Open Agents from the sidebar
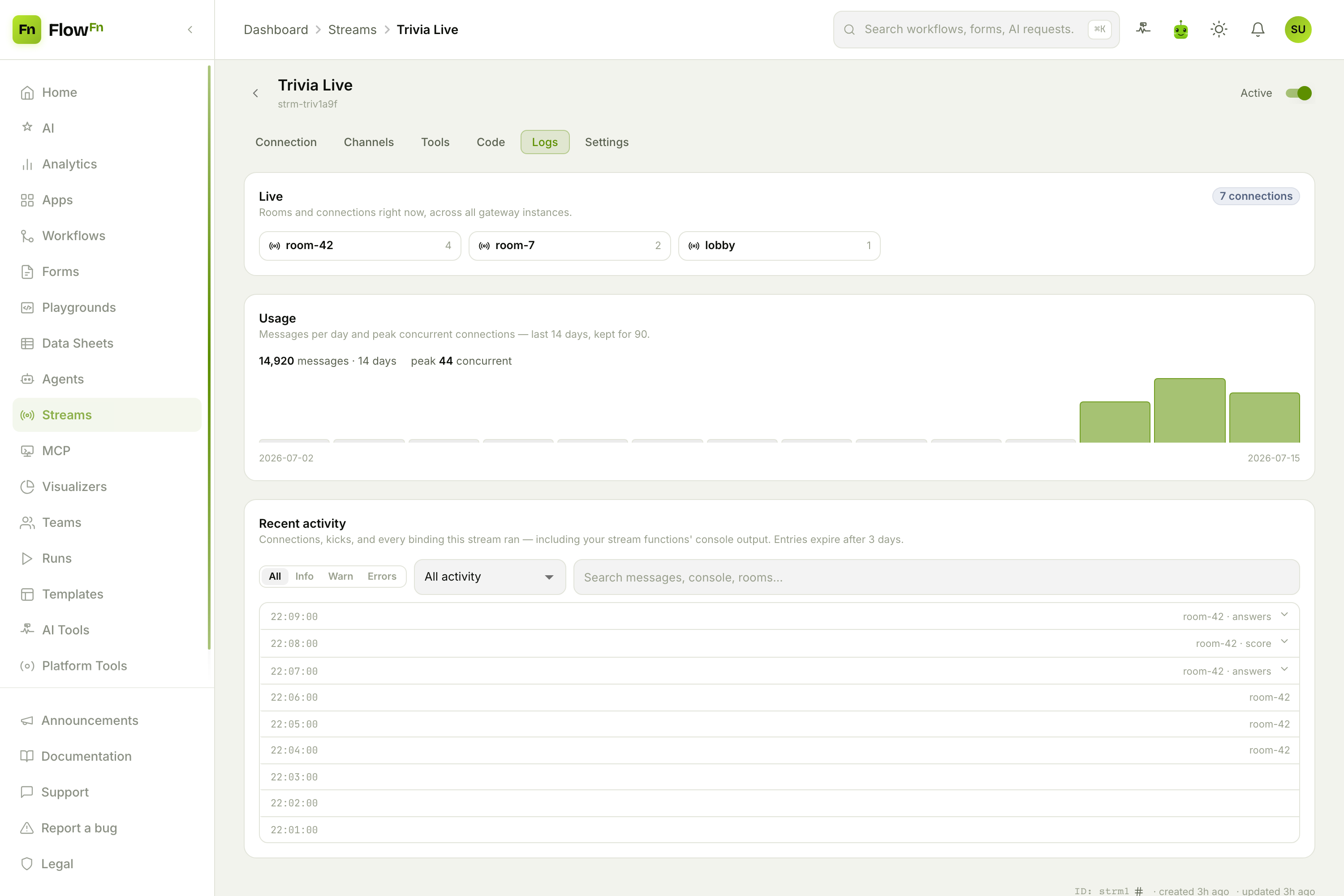 (x=107, y=379)
